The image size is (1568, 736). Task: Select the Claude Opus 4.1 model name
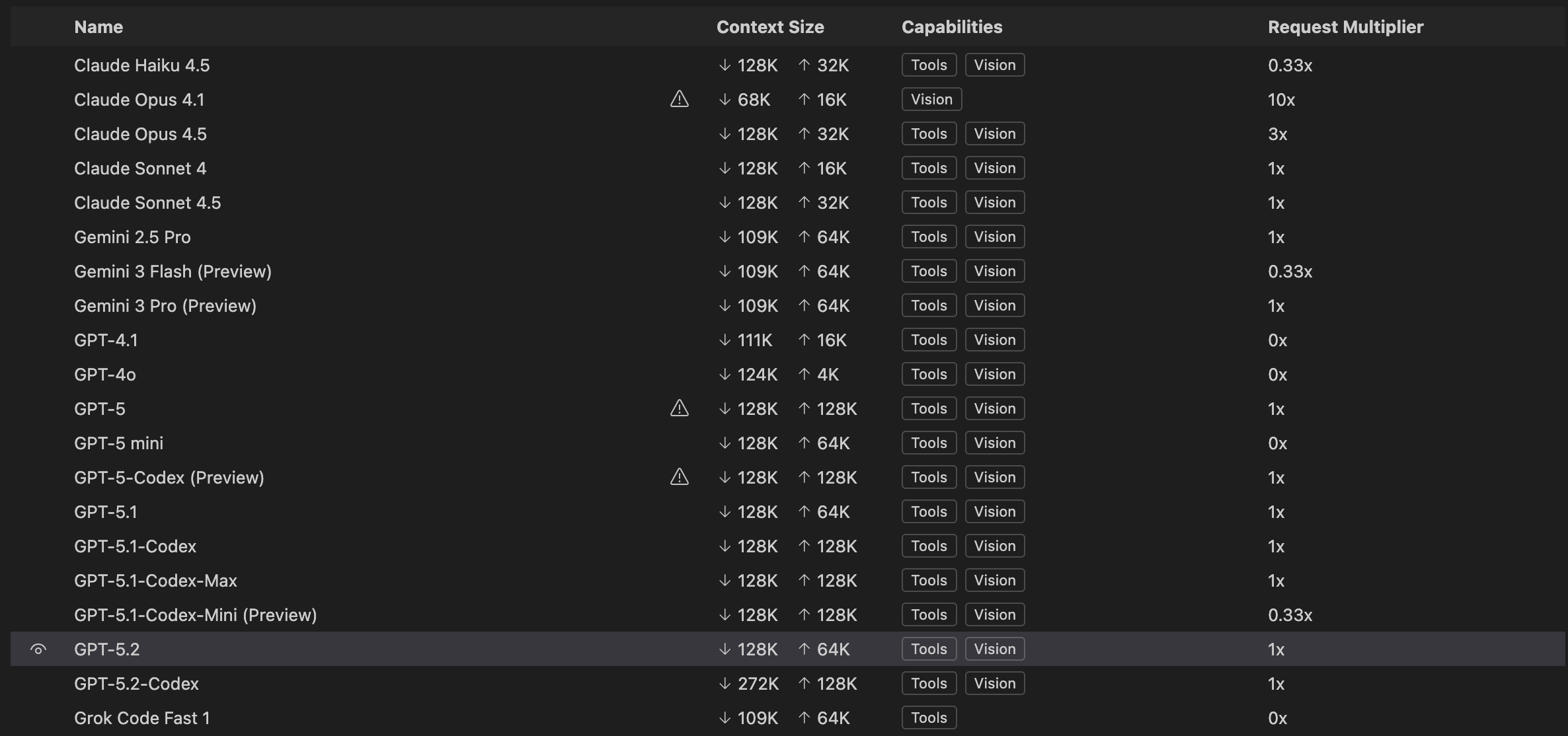coord(139,100)
